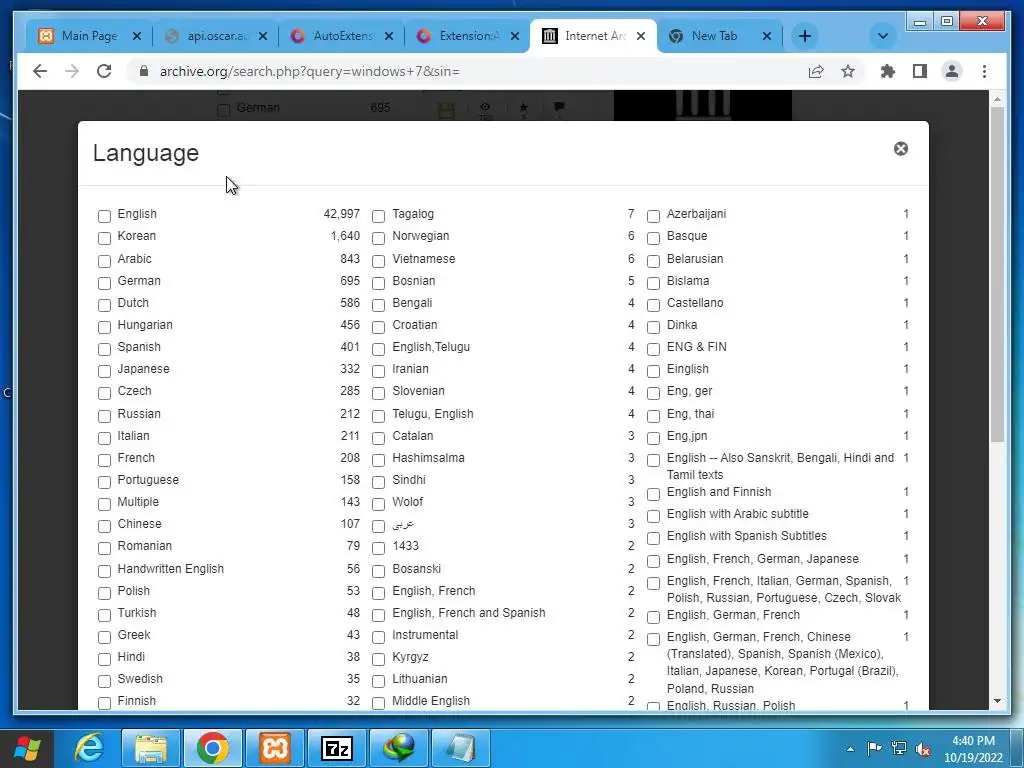
Task: Open the globe download manager taskbar icon
Action: 399,748
